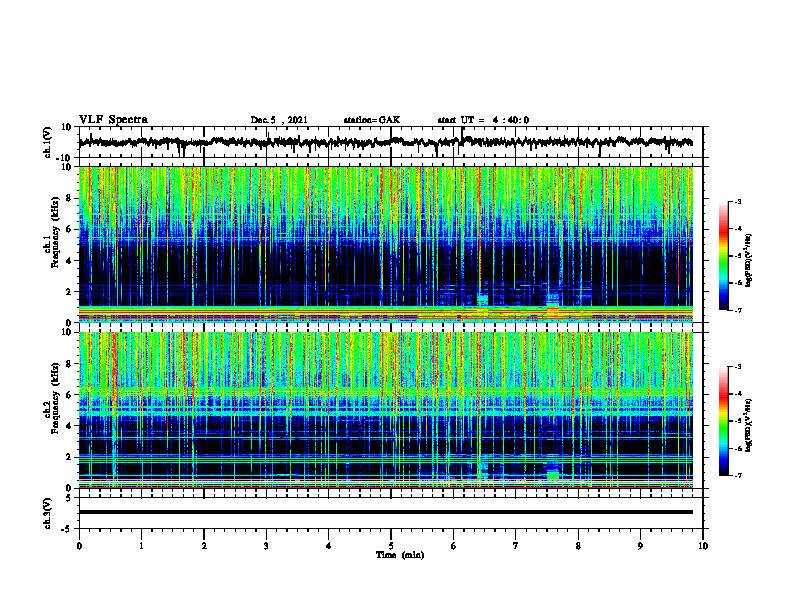Click time axis tick label "0"
Viewport: 792px width, 612px height.
[79, 546]
